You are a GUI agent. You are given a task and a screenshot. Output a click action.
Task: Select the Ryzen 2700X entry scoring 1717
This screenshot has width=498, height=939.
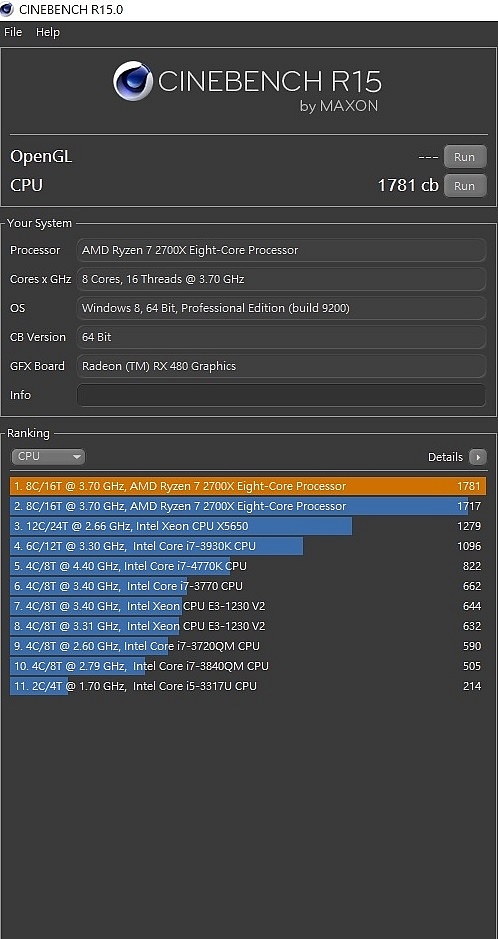point(248,506)
